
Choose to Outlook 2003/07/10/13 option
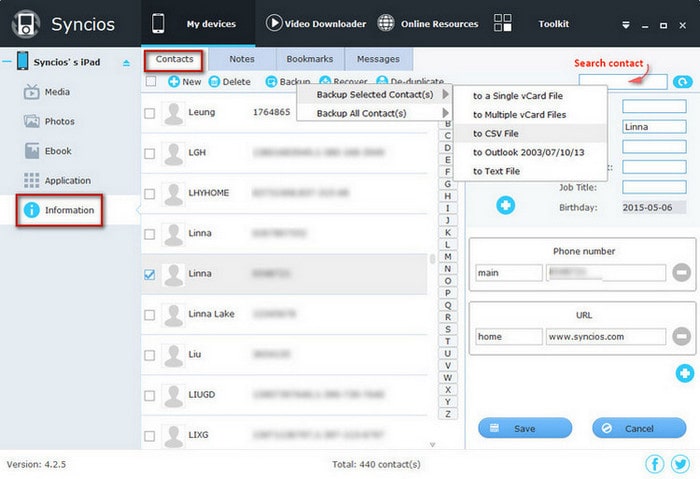[530, 152]
